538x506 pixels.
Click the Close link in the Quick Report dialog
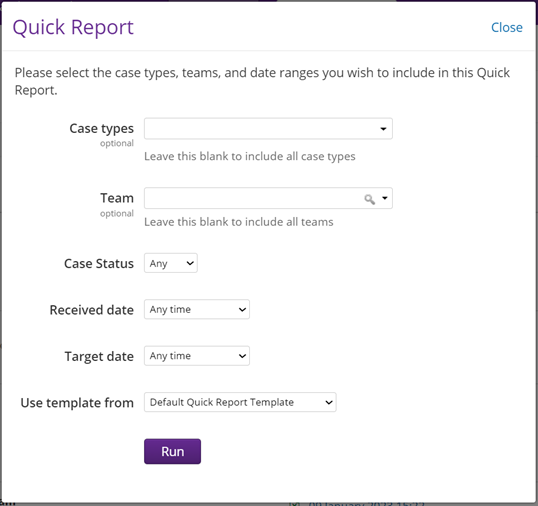pyautogui.click(x=506, y=27)
